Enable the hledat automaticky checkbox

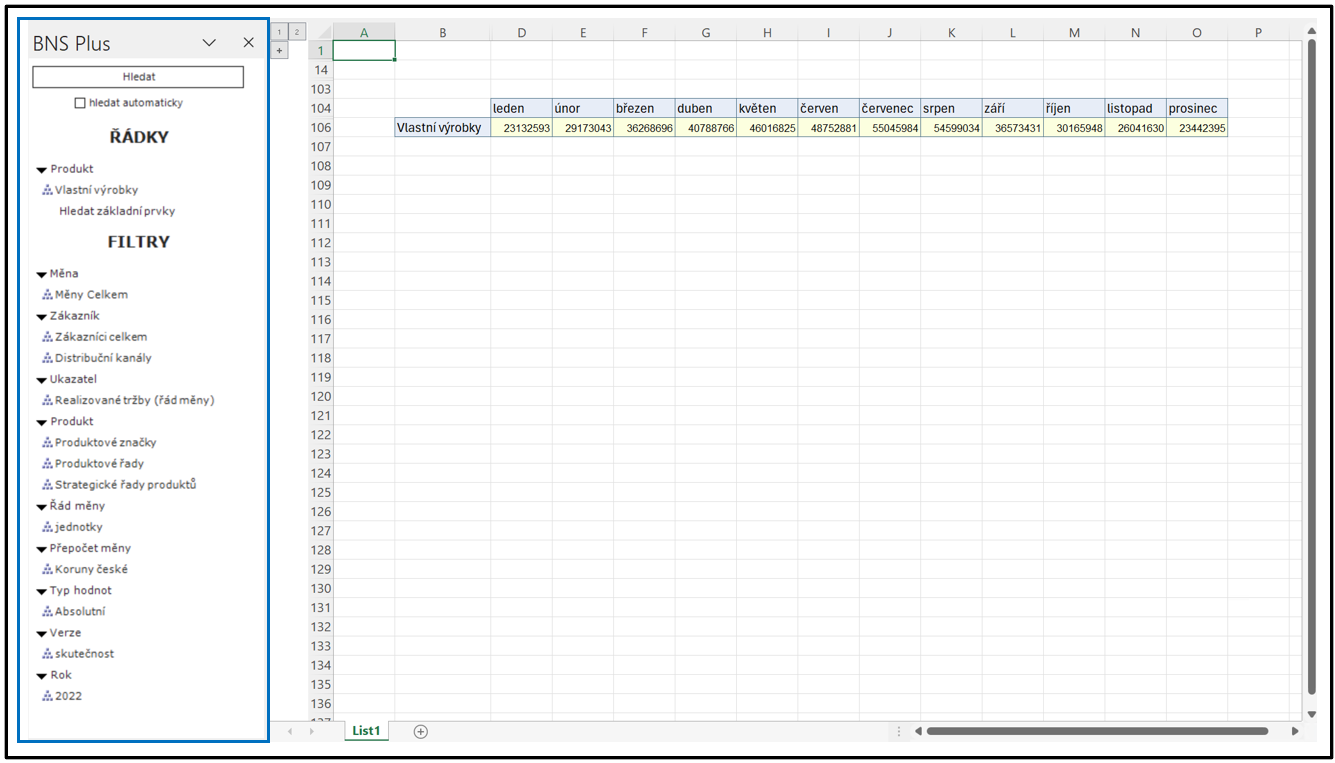80,103
